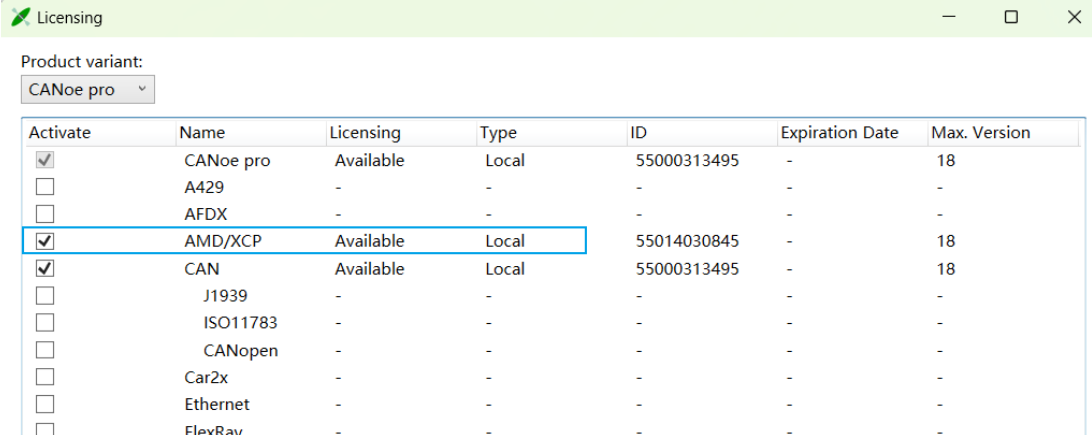Sort by the ID column header

tap(702, 133)
